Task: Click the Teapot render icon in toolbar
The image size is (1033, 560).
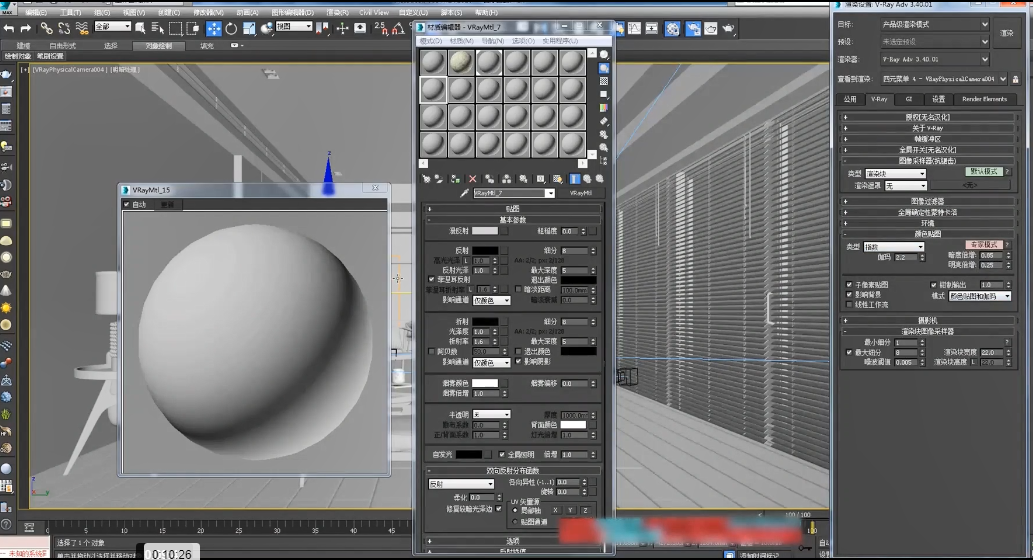Action: 729,28
